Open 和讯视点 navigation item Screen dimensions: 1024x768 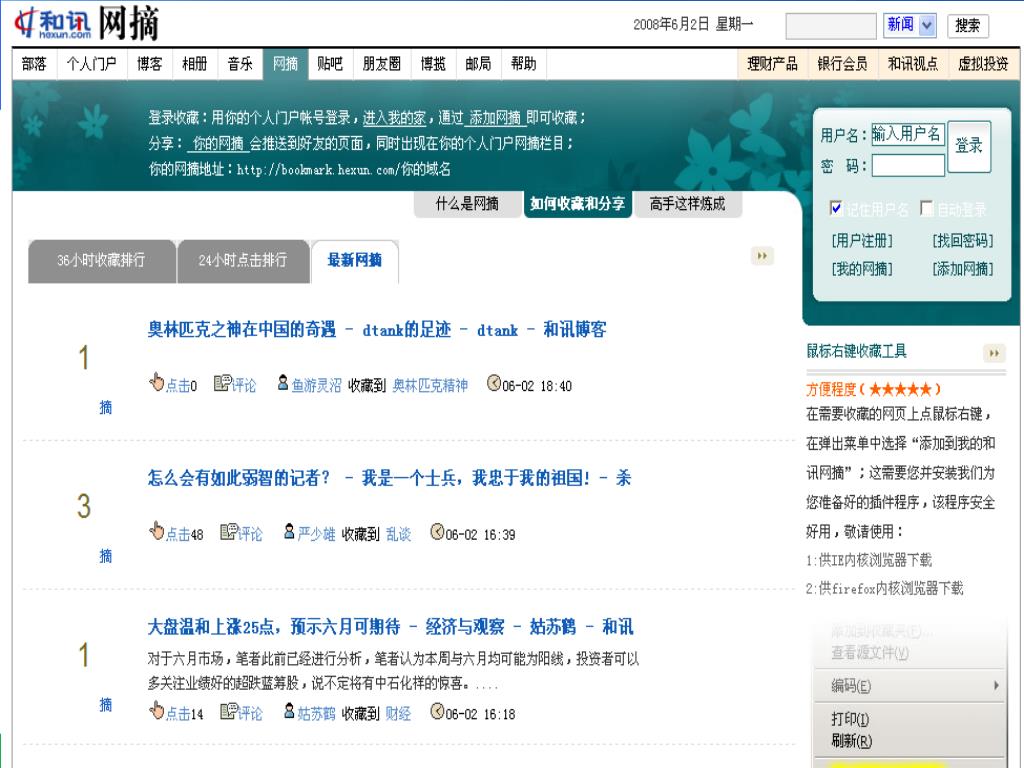coord(913,64)
